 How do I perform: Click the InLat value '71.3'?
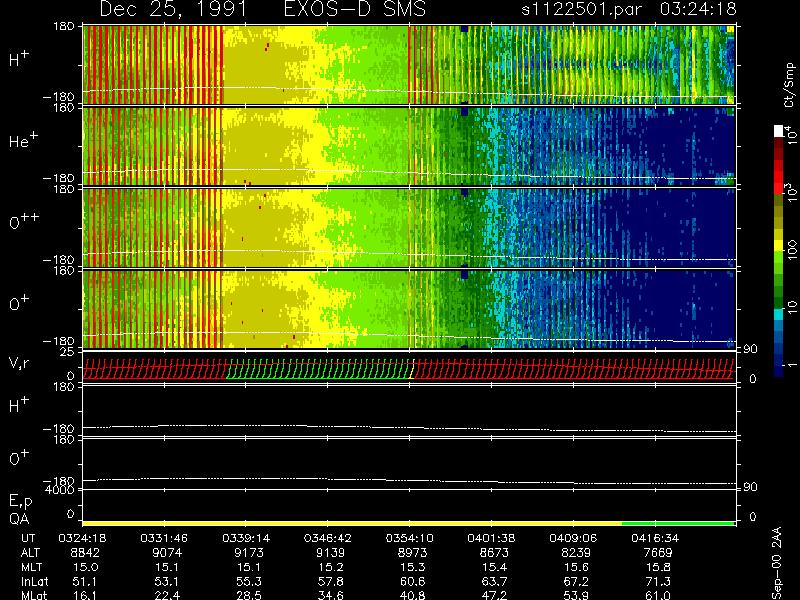point(658,581)
